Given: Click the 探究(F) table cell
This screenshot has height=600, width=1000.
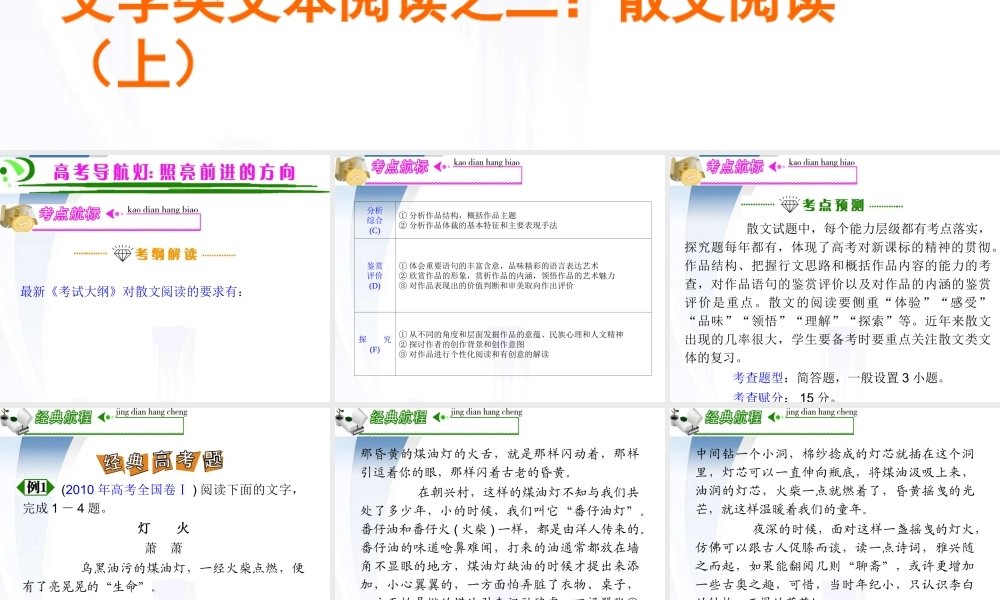Looking at the screenshot, I should click(x=375, y=344).
